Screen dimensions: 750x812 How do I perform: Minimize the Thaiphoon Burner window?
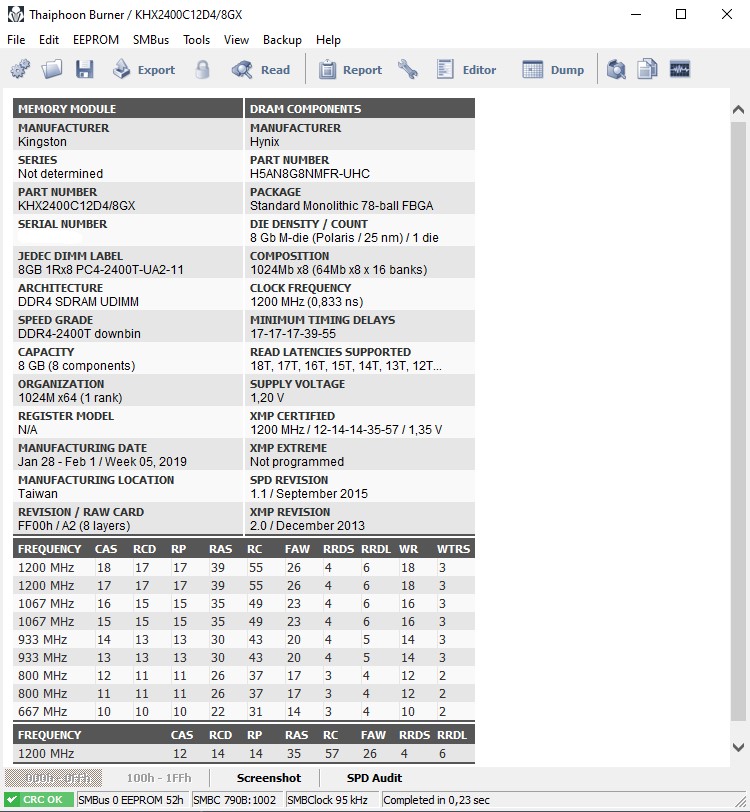tap(636, 14)
